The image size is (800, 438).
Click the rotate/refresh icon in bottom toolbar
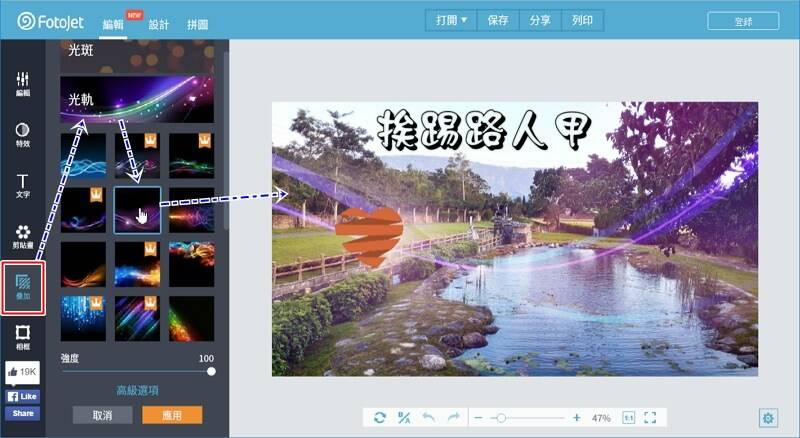coord(380,418)
